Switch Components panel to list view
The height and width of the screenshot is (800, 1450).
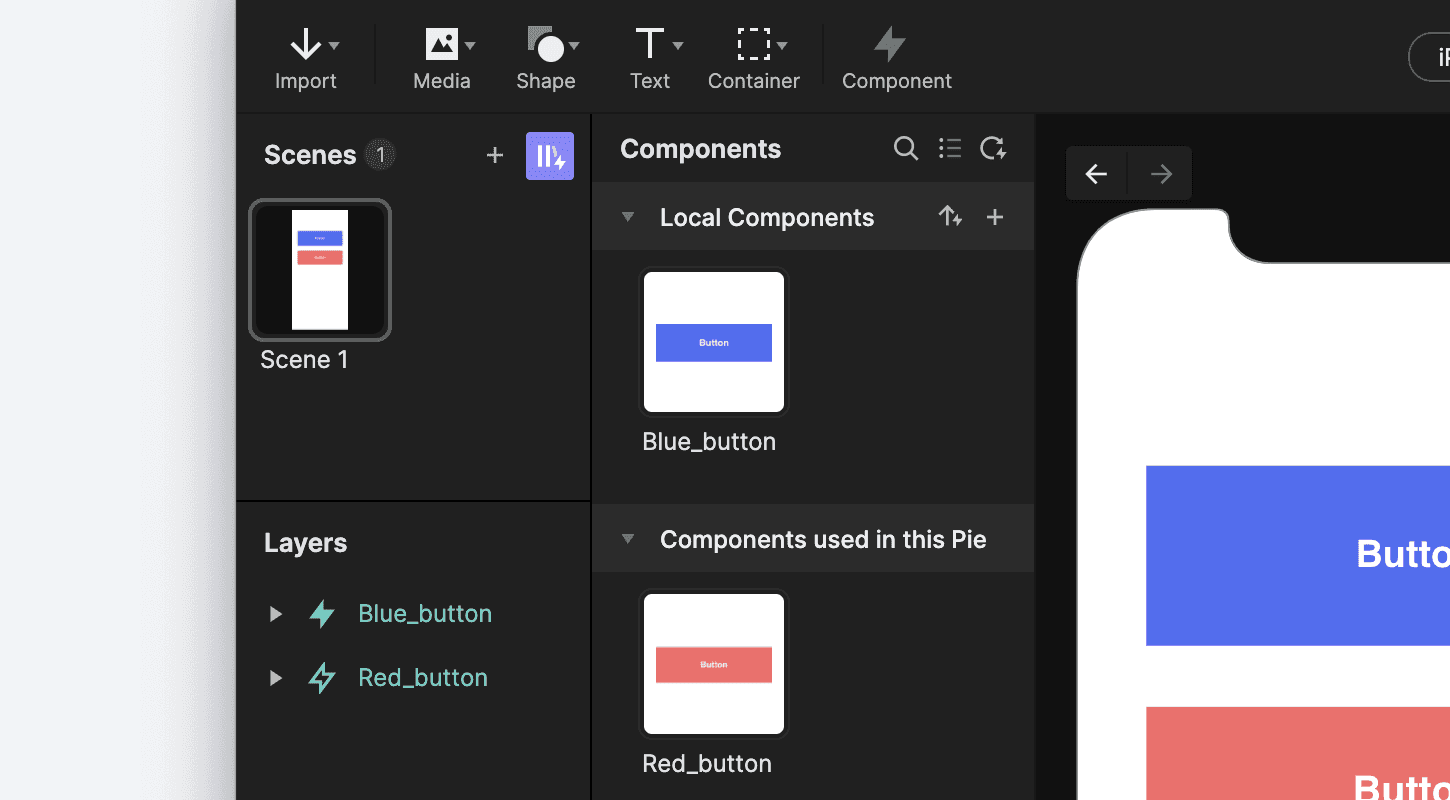click(x=949, y=148)
